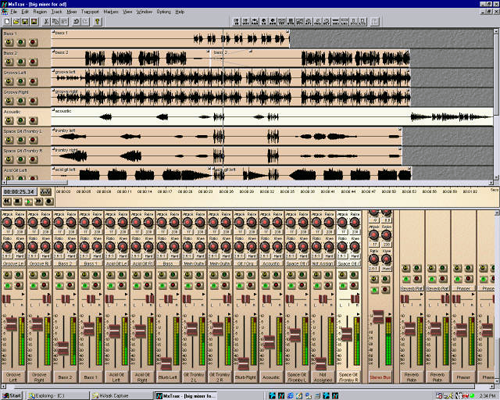
Task: Click the Stop transport button
Action: 18,201
